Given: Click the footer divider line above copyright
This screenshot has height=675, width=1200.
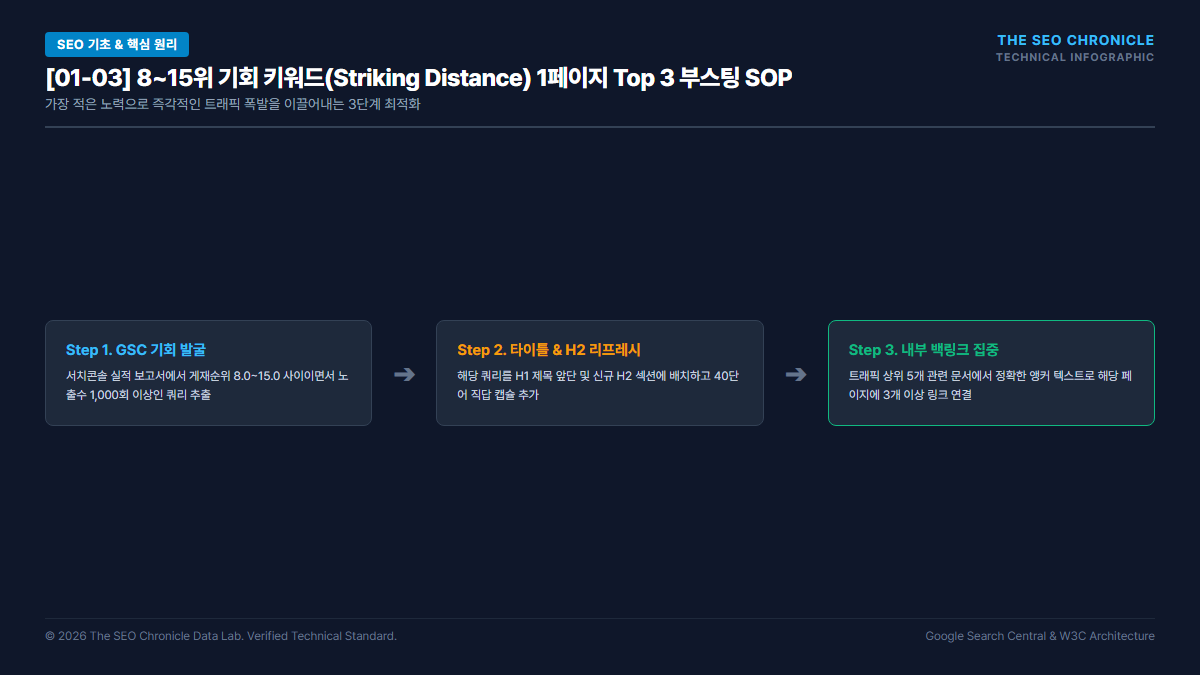Looking at the screenshot, I should 600,618.
